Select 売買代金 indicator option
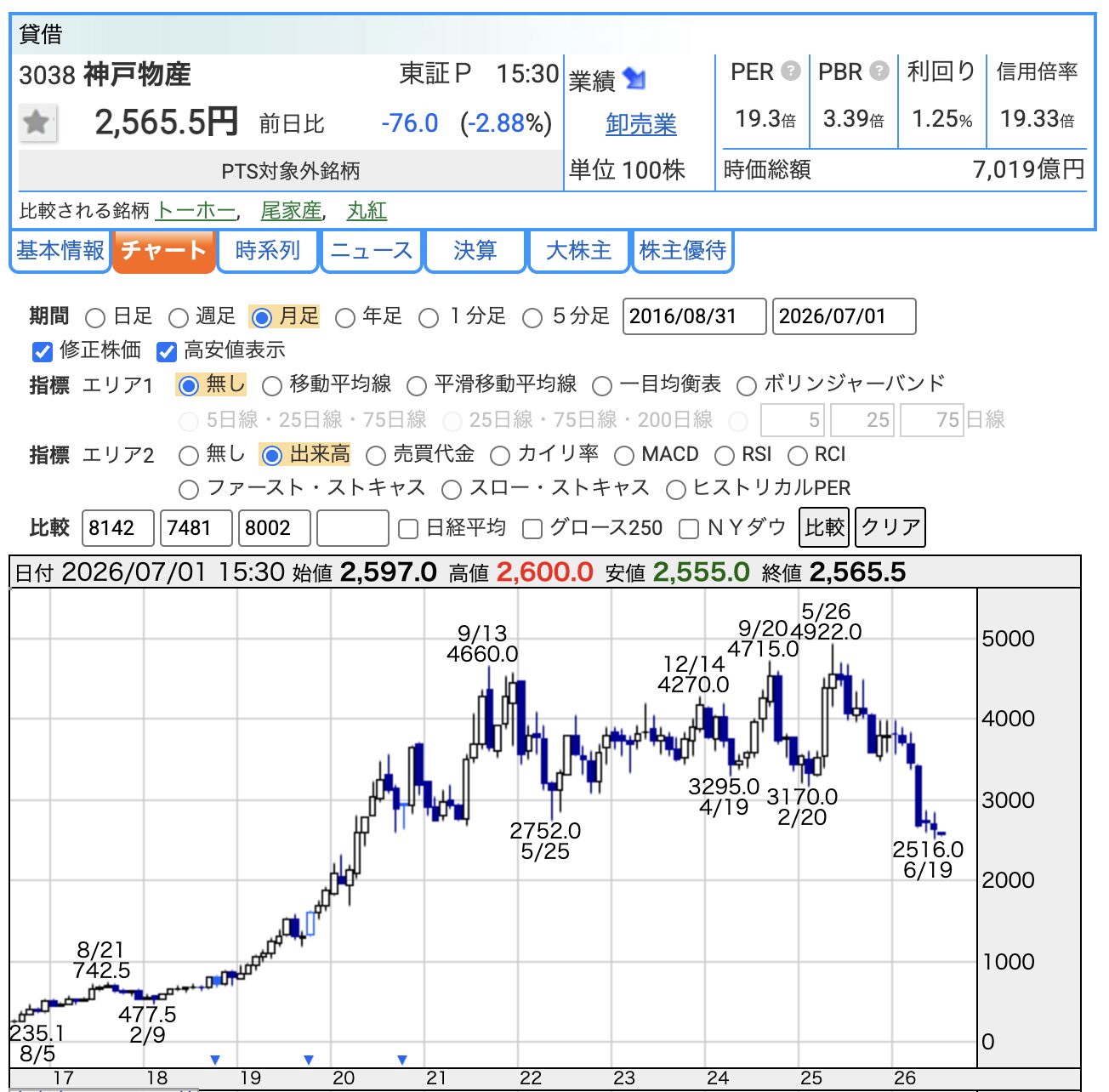 click(376, 456)
